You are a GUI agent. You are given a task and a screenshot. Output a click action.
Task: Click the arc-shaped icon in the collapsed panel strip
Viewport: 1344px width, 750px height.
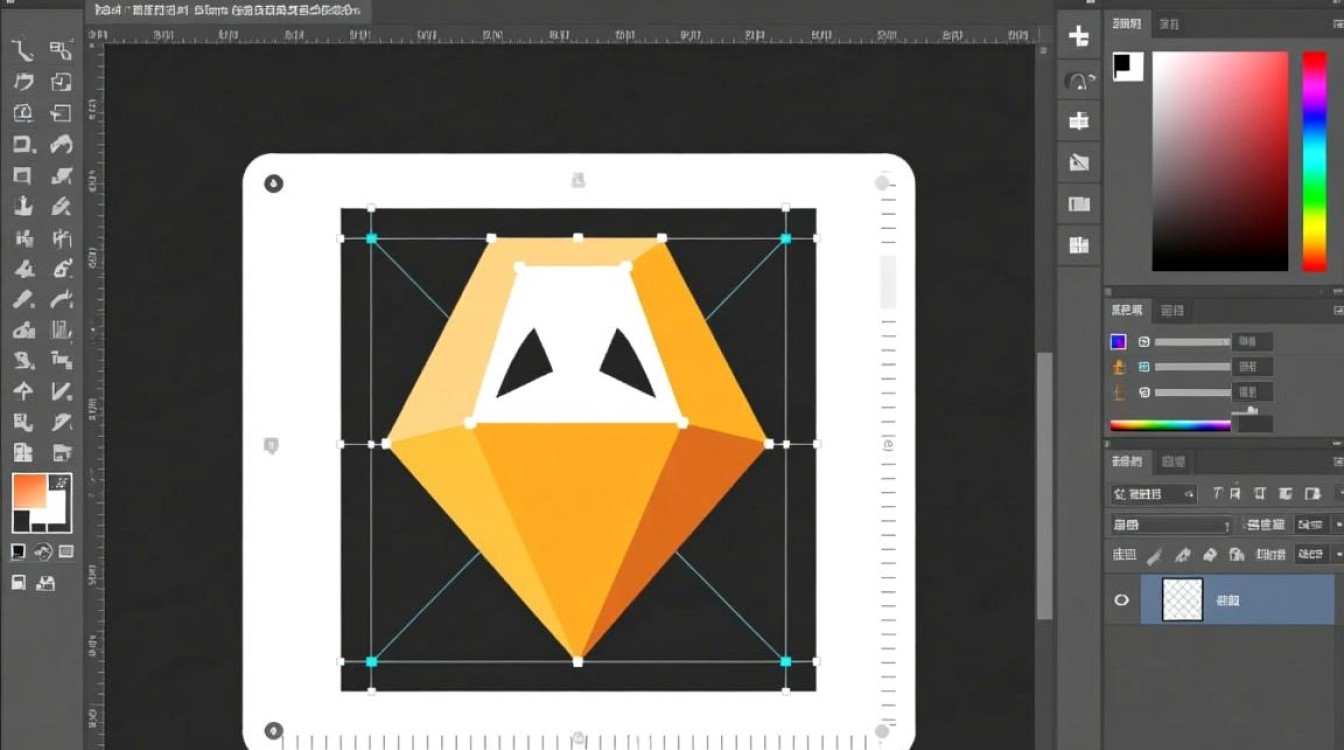pyautogui.click(x=1079, y=81)
